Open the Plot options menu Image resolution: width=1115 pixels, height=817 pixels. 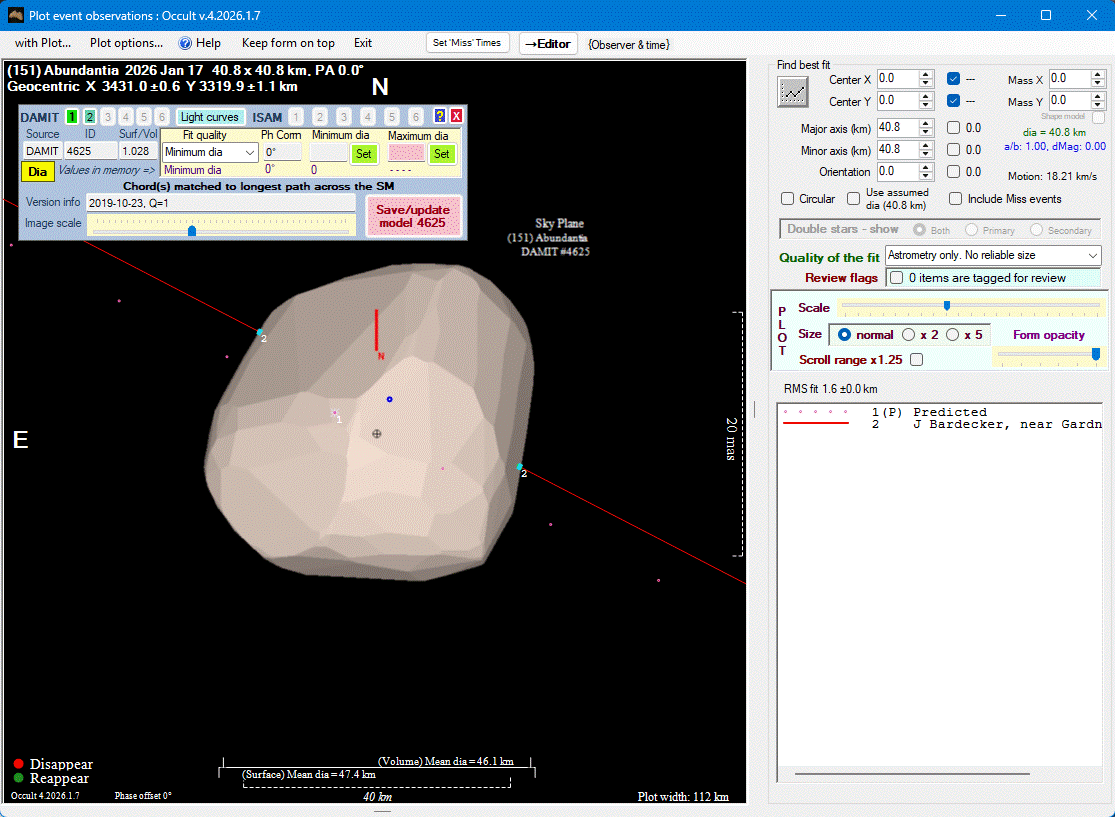(126, 43)
